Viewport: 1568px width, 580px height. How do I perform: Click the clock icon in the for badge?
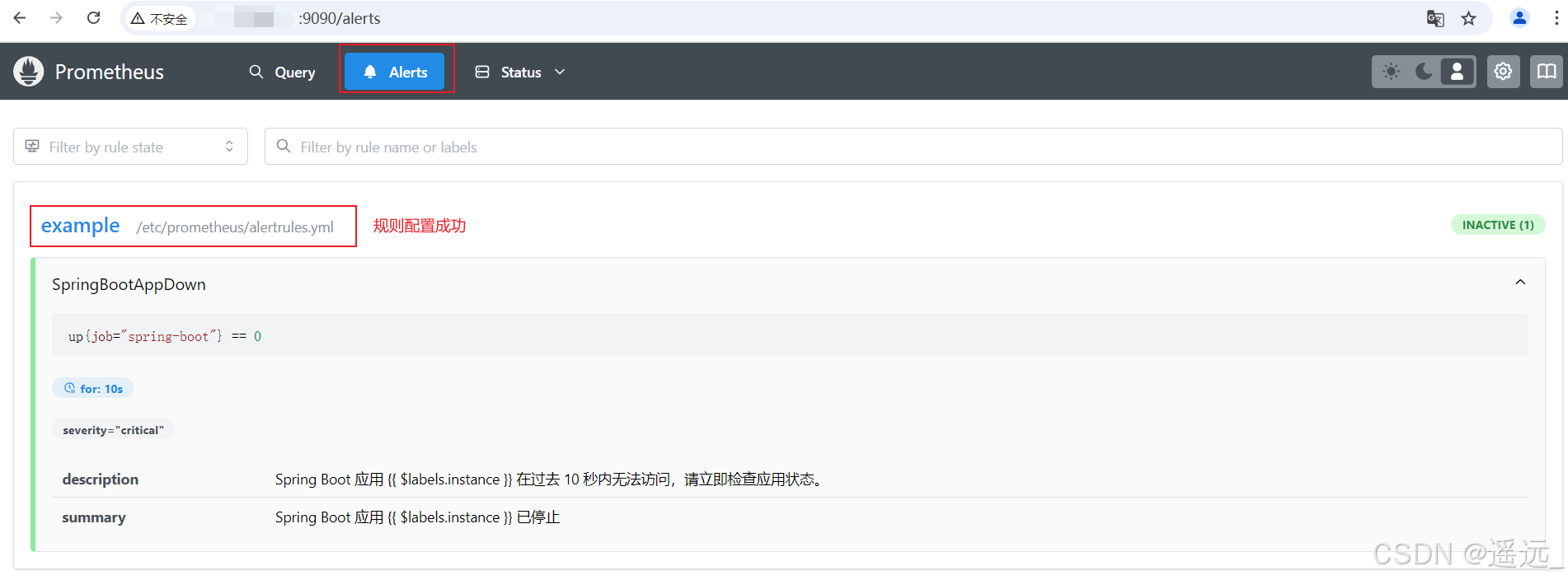(69, 388)
